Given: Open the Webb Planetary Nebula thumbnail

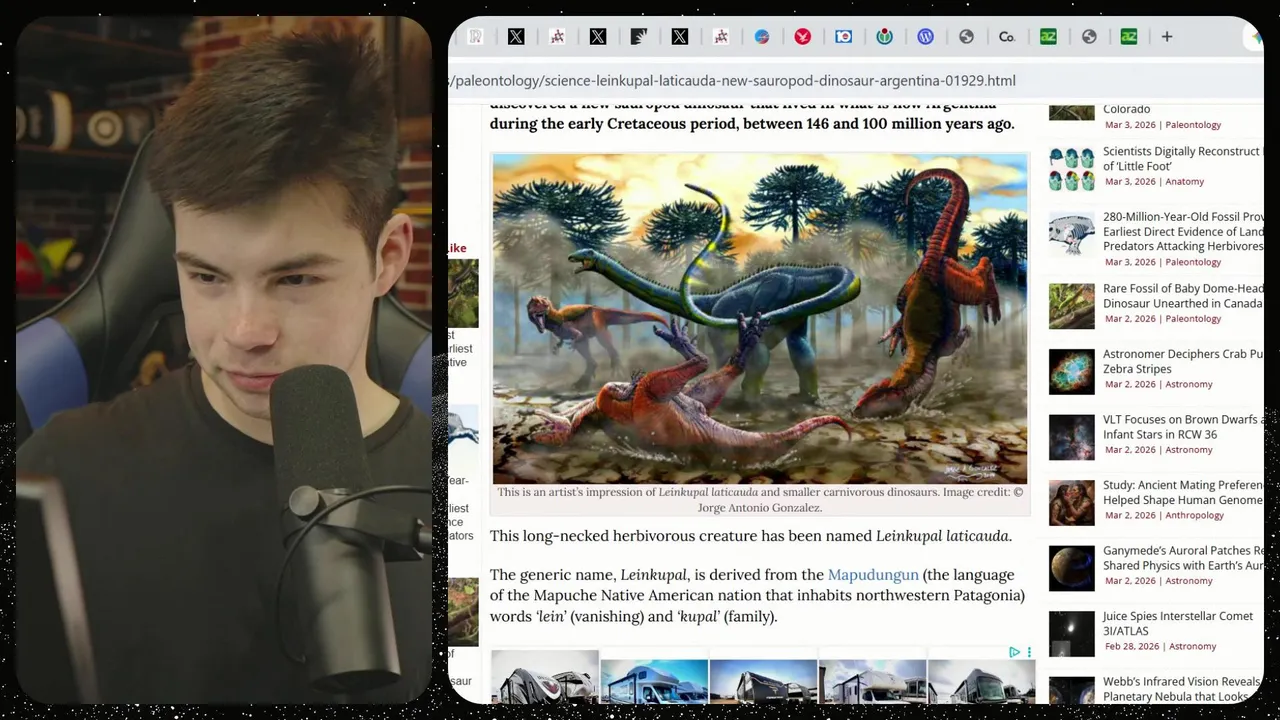Looking at the screenshot, I should point(1071,691).
